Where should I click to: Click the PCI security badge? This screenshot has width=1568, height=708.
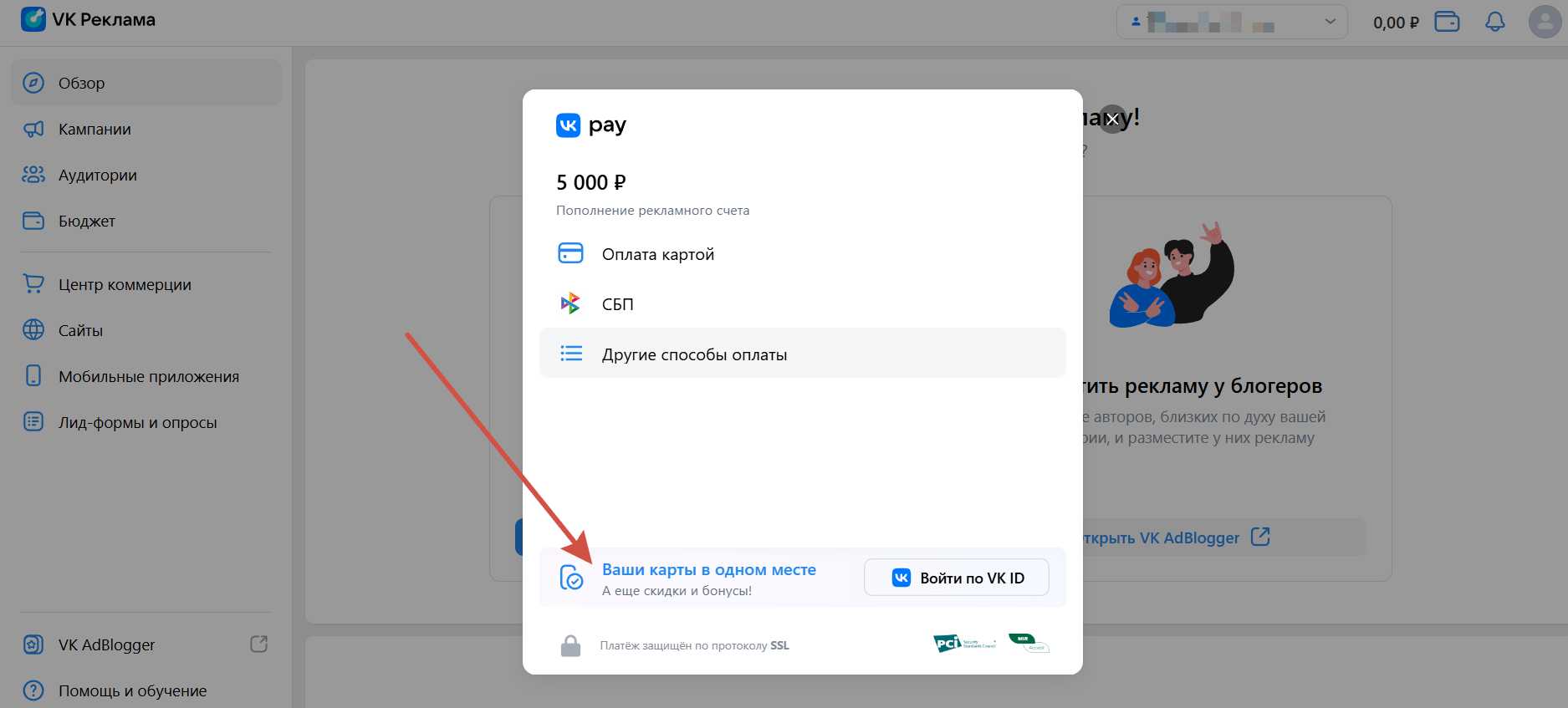(964, 643)
